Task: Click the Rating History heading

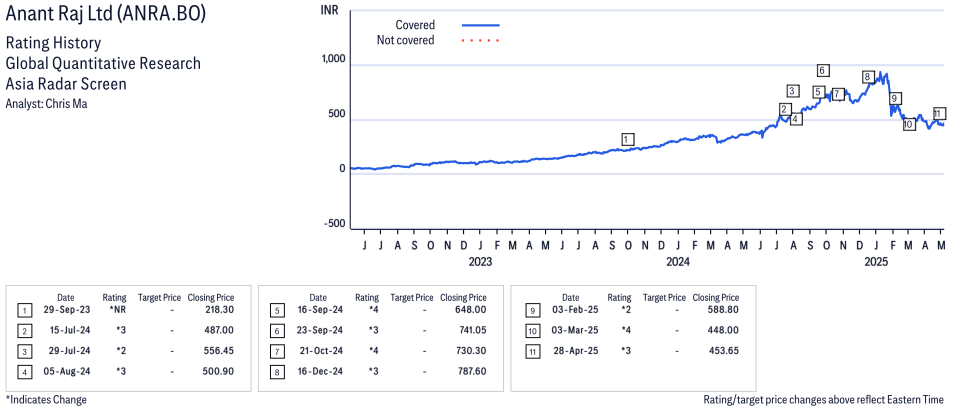Action: click(x=53, y=43)
